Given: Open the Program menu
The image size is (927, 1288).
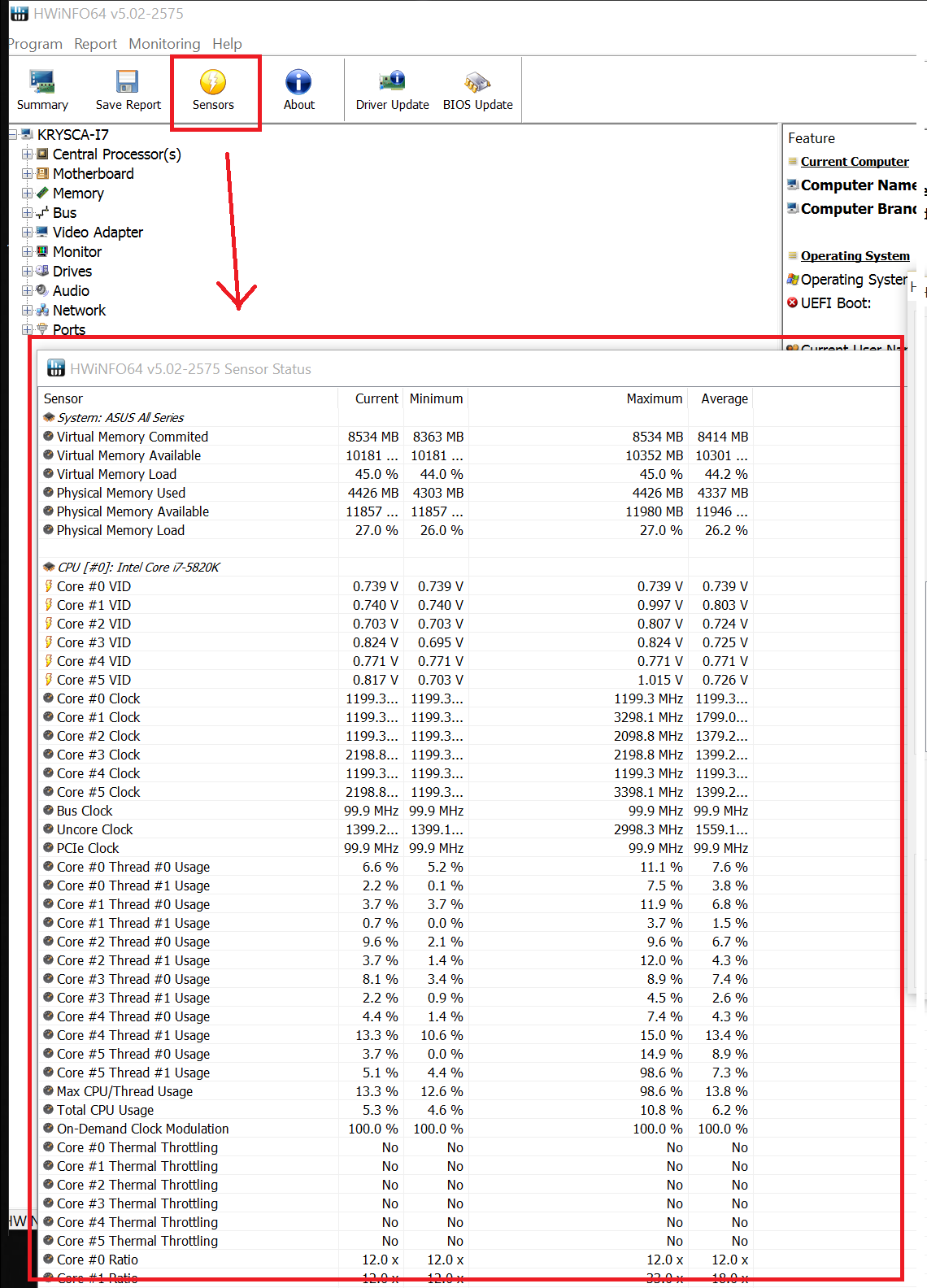Looking at the screenshot, I should [x=35, y=44].
